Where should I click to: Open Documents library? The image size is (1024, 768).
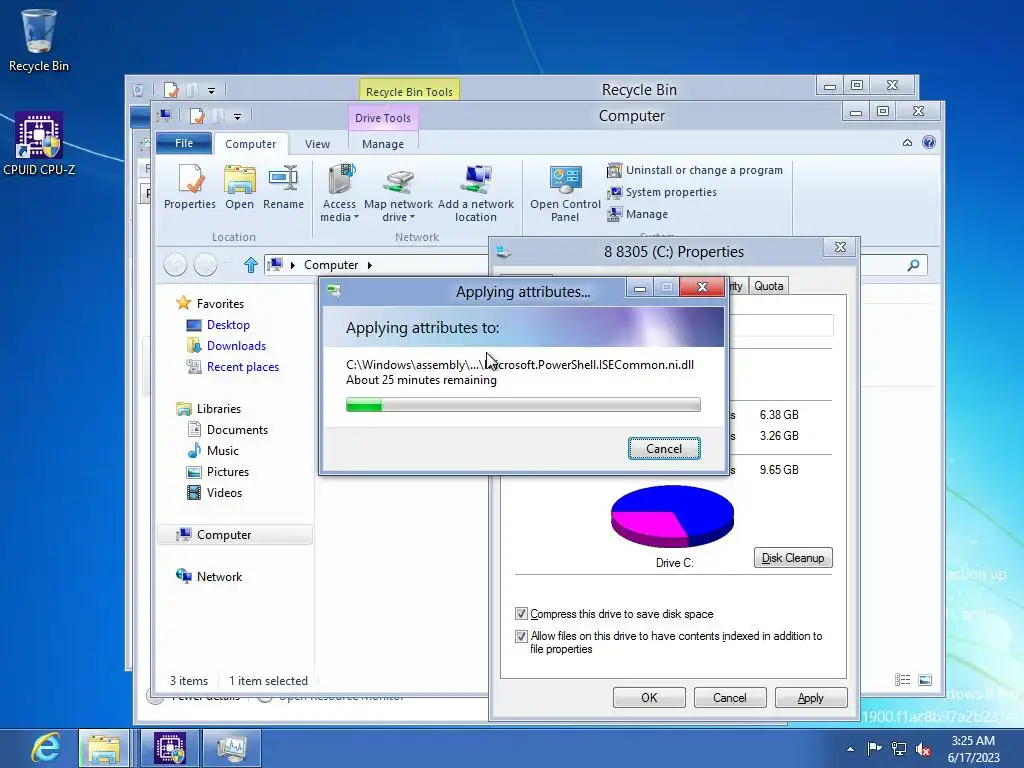coord(227,430)
